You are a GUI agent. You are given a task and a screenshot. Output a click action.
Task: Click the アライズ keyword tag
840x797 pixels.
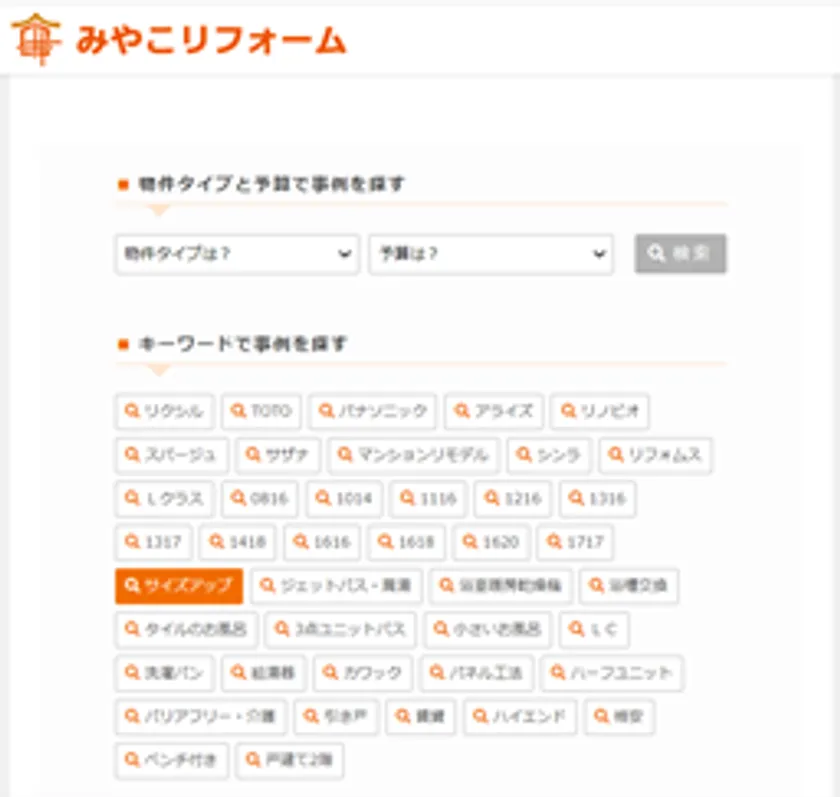(494, 411)
